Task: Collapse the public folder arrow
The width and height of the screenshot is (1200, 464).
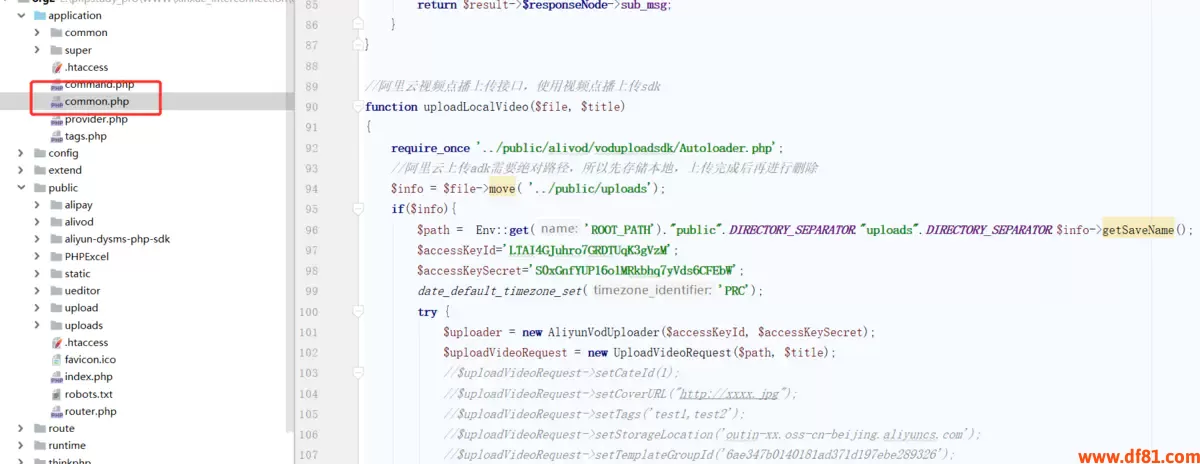Action: [x=22, y=187]
